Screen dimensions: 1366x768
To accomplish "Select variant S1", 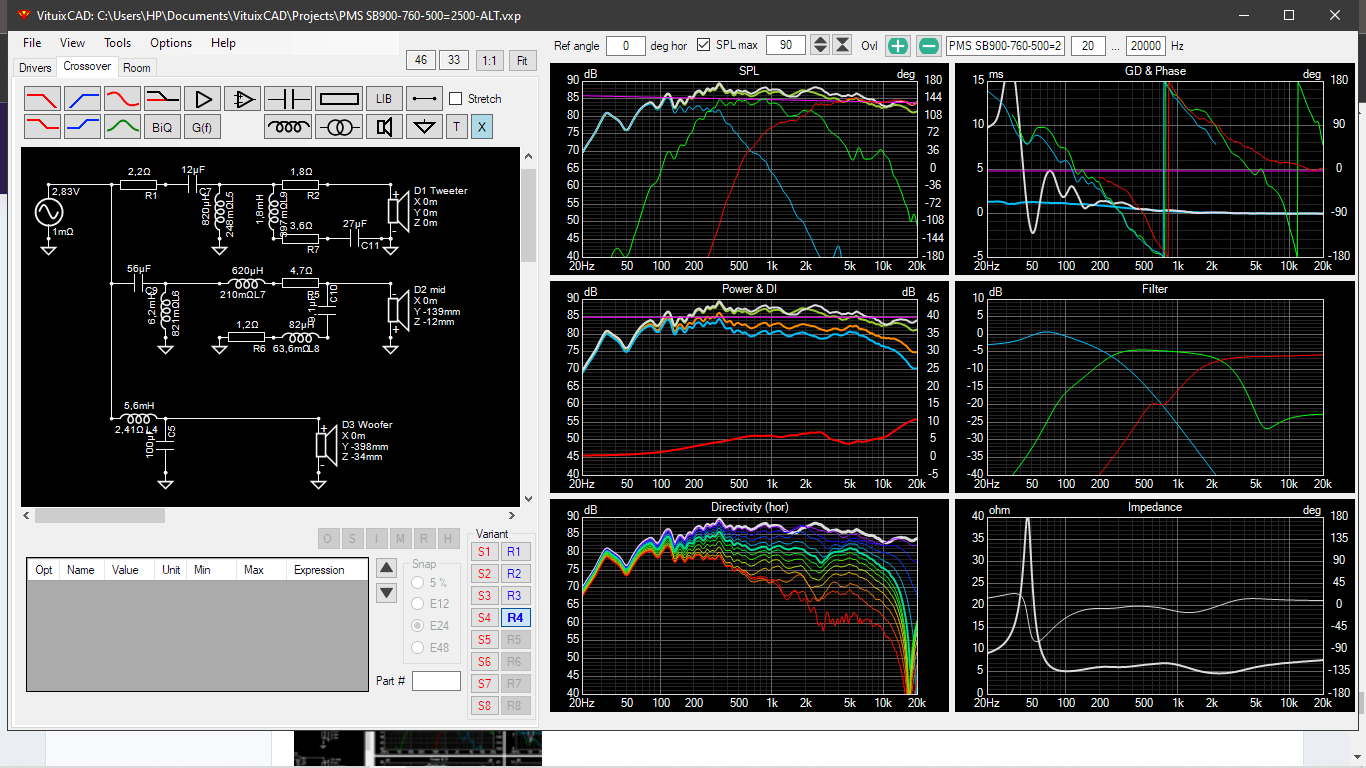I will [x=484, y=552].
